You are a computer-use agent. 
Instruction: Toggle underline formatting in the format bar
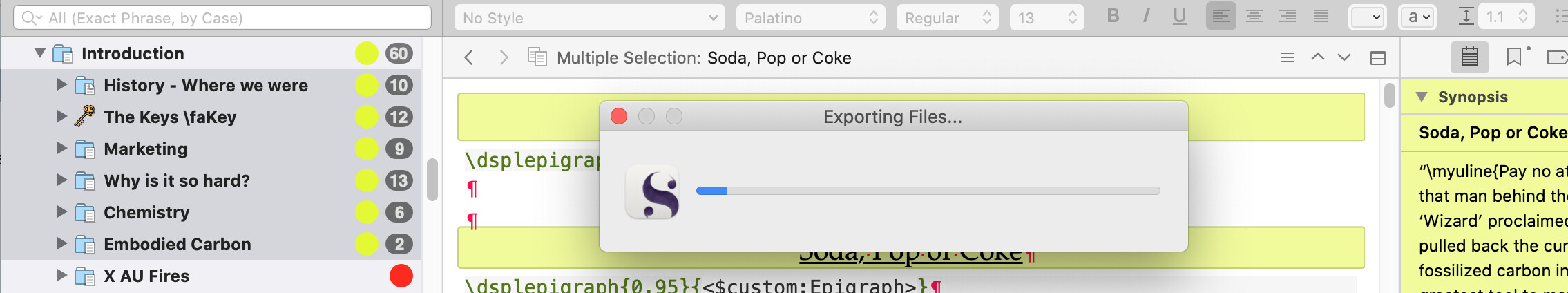click(1180, 17)
